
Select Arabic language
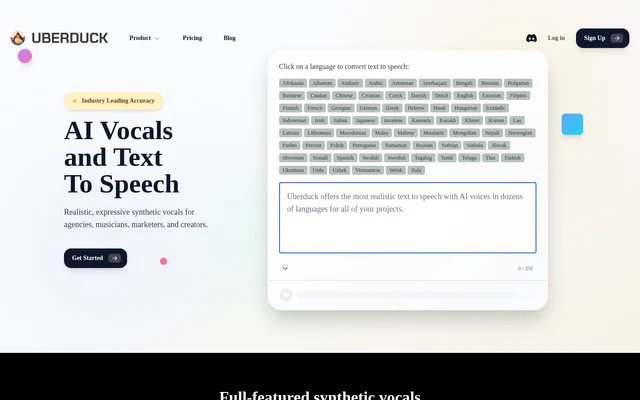[376, 83]
